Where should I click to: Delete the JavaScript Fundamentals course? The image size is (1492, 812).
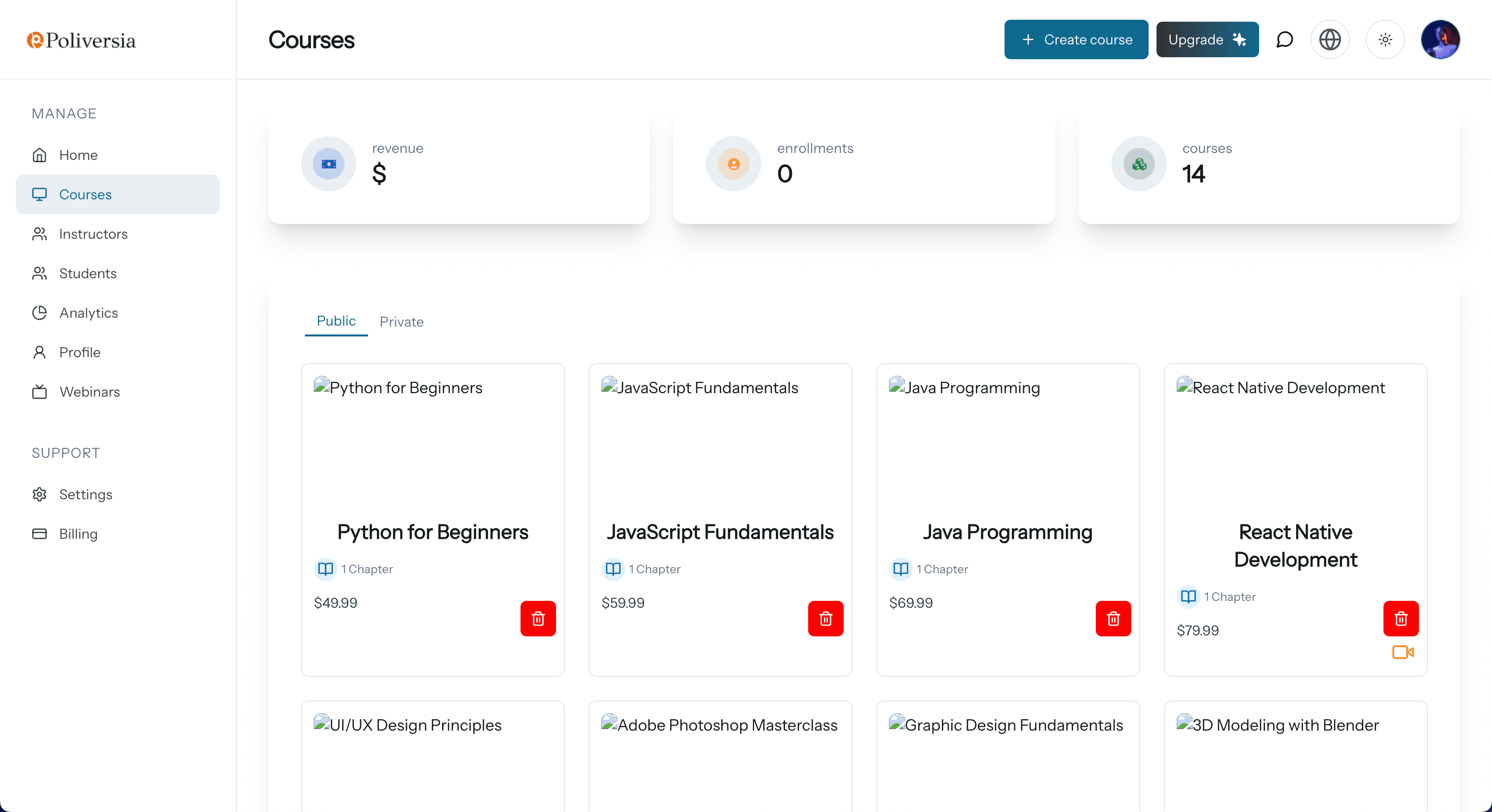825,618
